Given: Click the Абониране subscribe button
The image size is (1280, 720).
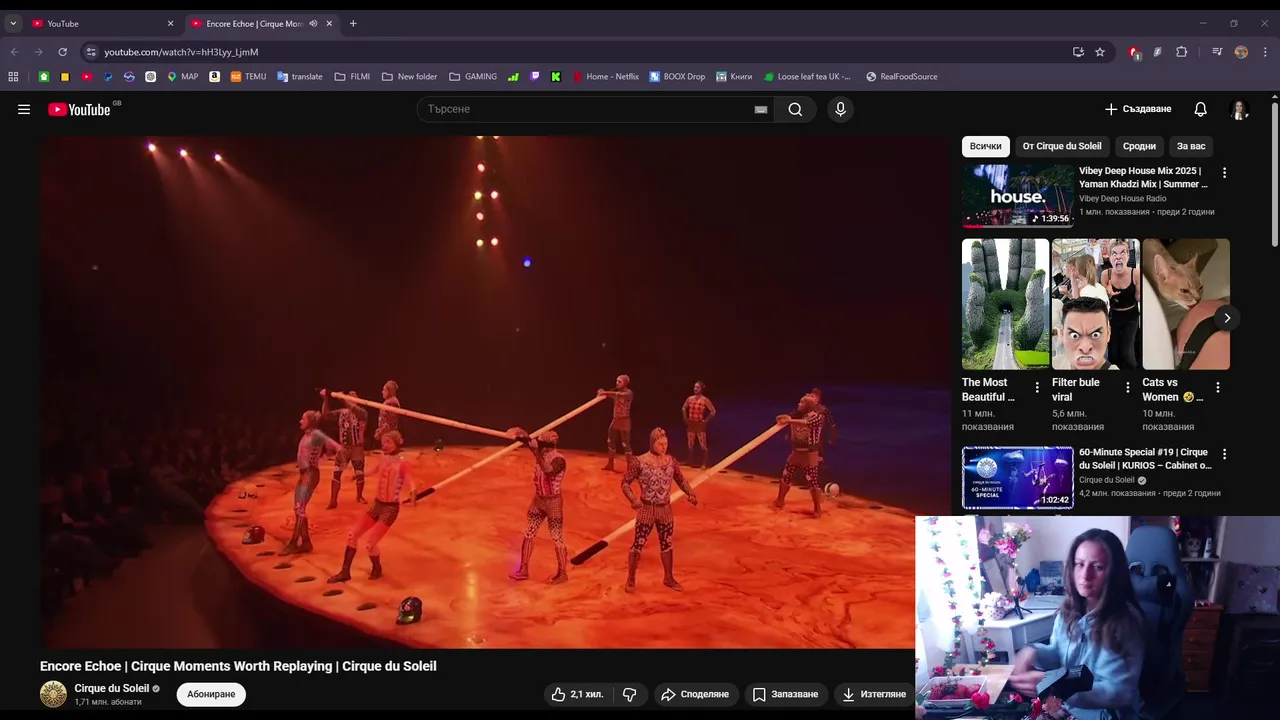Looking at the screenshot, I should [211, 694].
